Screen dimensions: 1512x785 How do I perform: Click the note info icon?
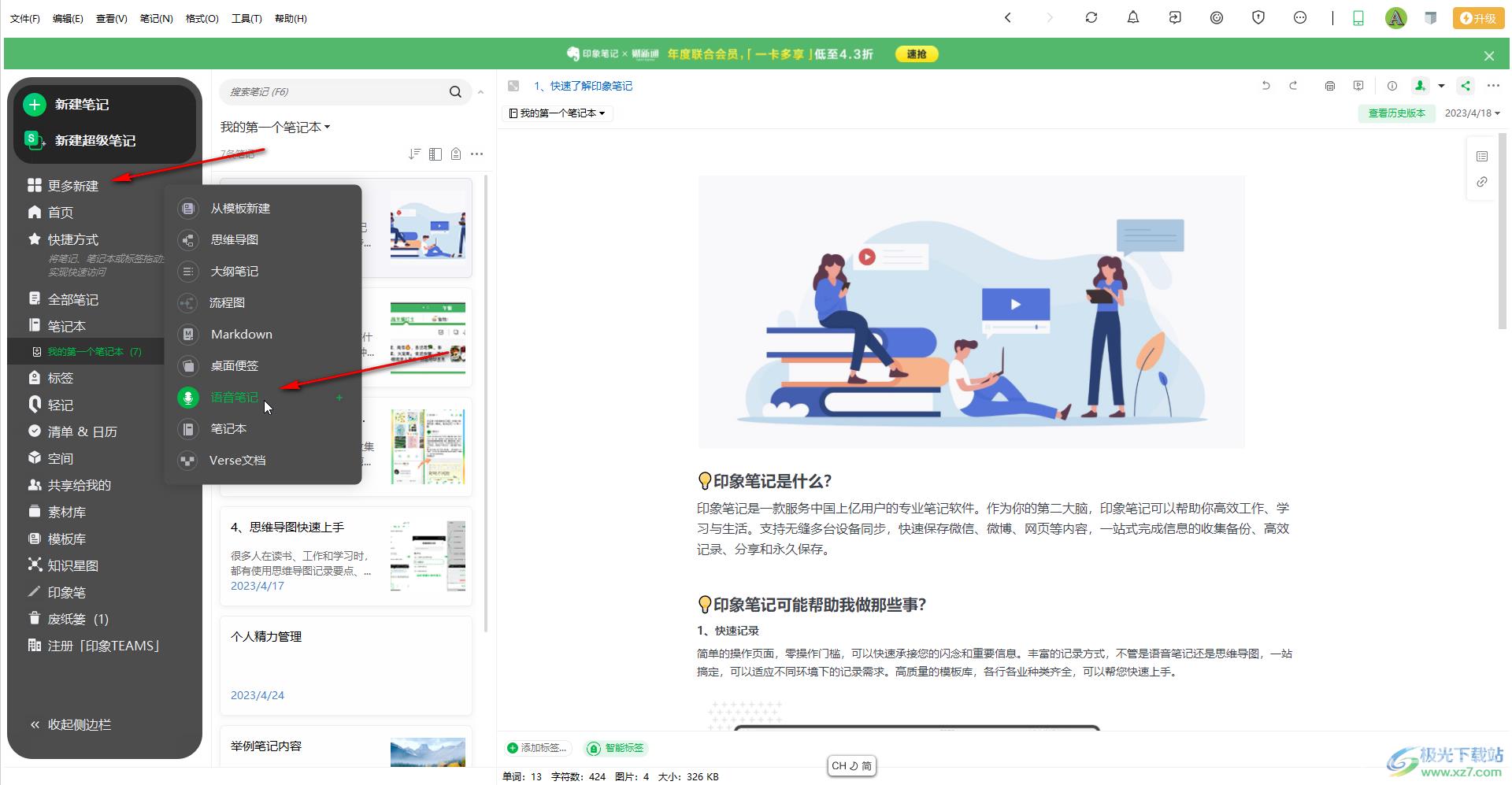point(1392,86)
